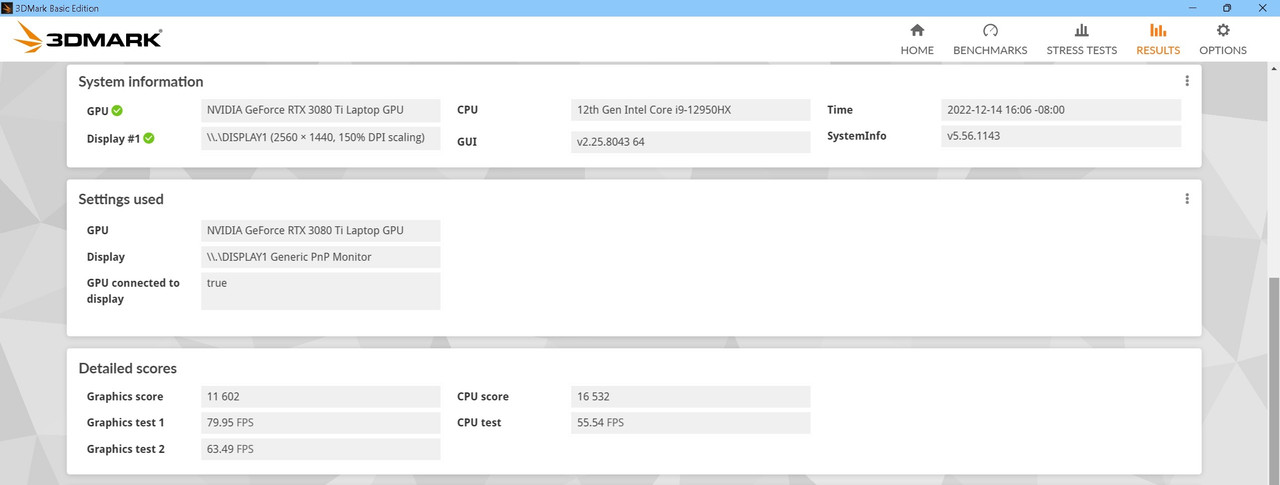Open Settings used kebab menu
The width and height of the screenshot is (1280, 485).
pos(1187,199)
